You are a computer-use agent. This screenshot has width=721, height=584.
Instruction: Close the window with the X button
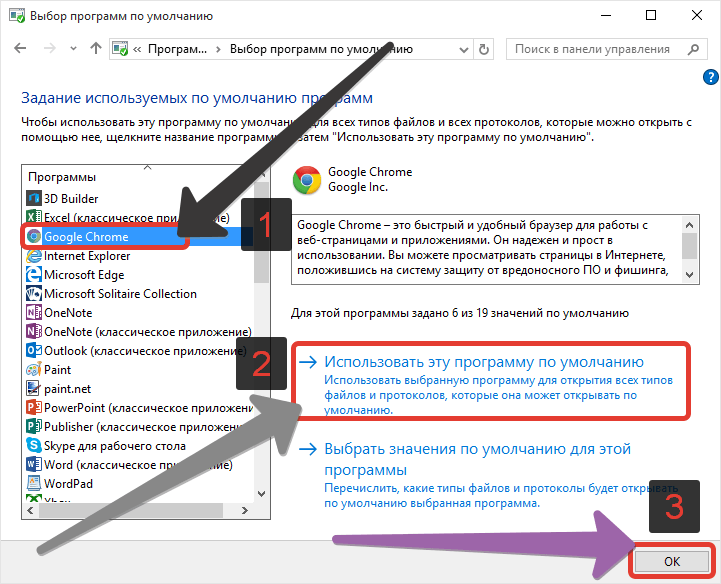[x=697, y=15]
